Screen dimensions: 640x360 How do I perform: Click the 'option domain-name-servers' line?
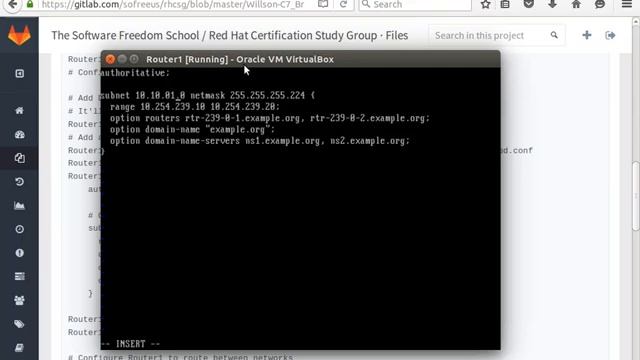(x=260, y=141)
